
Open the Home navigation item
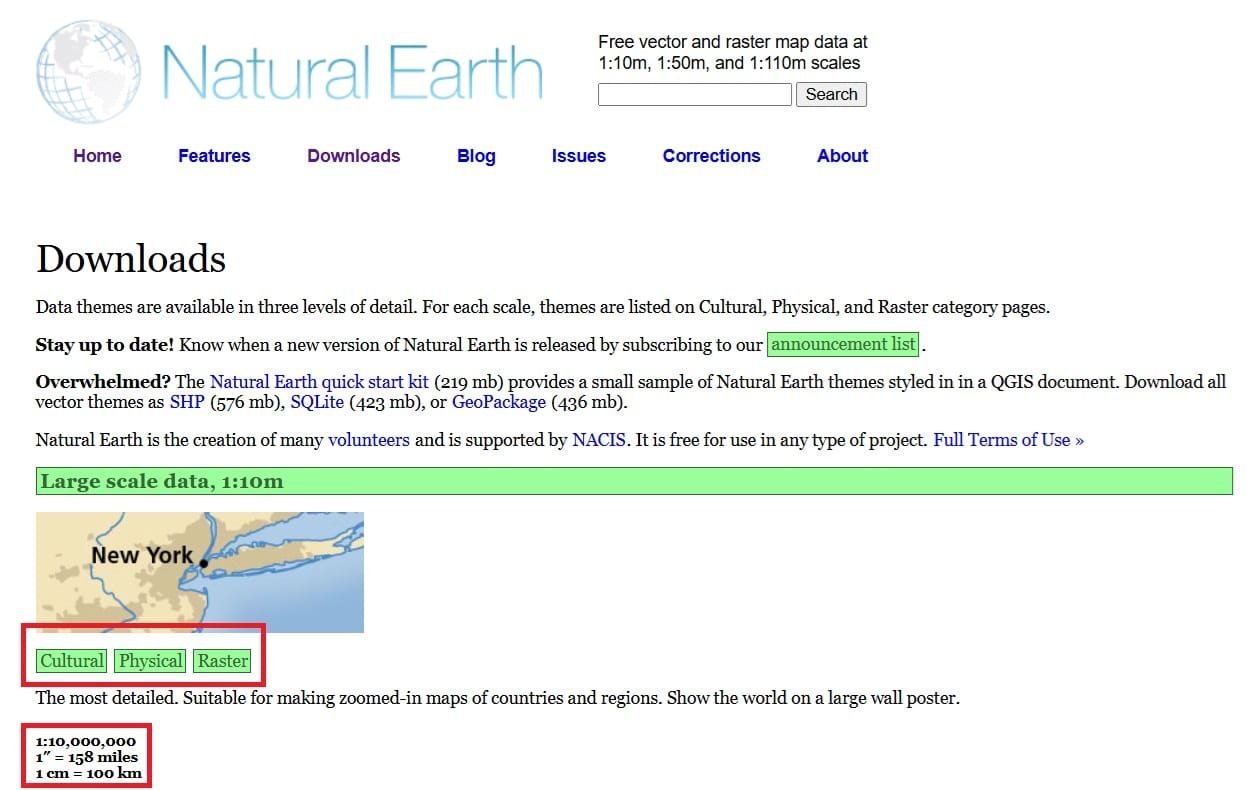tap(97, 156)
